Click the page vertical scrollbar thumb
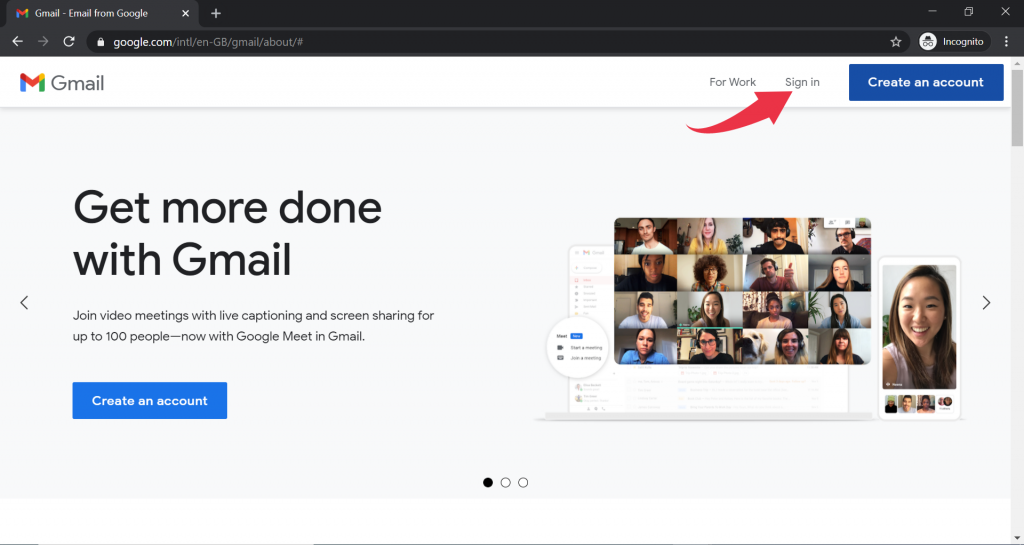Viewport: 1024px width, 545px height. [1017, 108]
